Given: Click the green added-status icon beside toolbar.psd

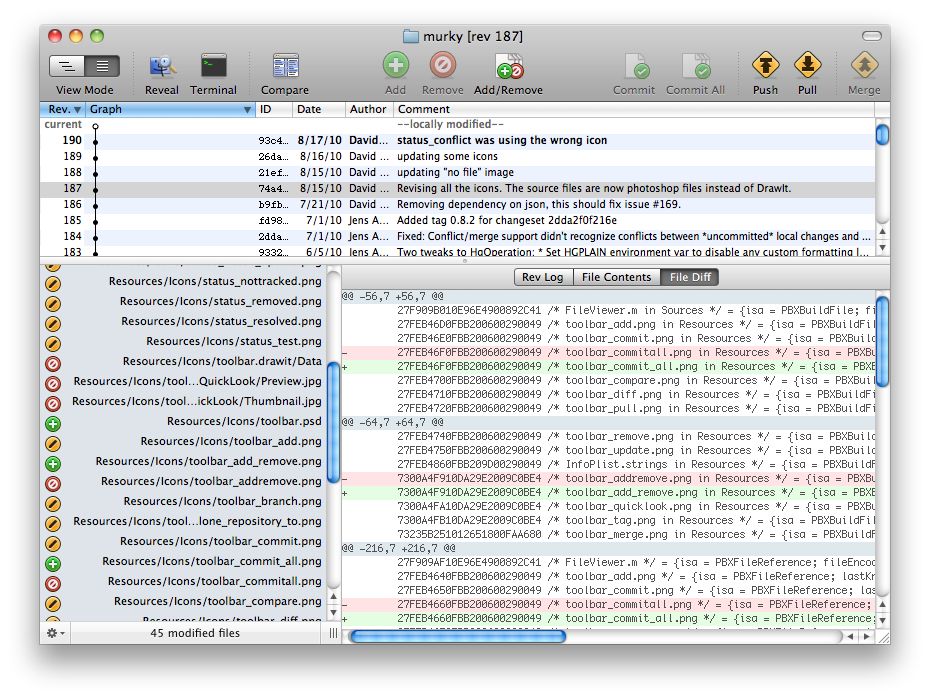Looking at the screenshot, I should pyautogui.click(x=54, y=423).
